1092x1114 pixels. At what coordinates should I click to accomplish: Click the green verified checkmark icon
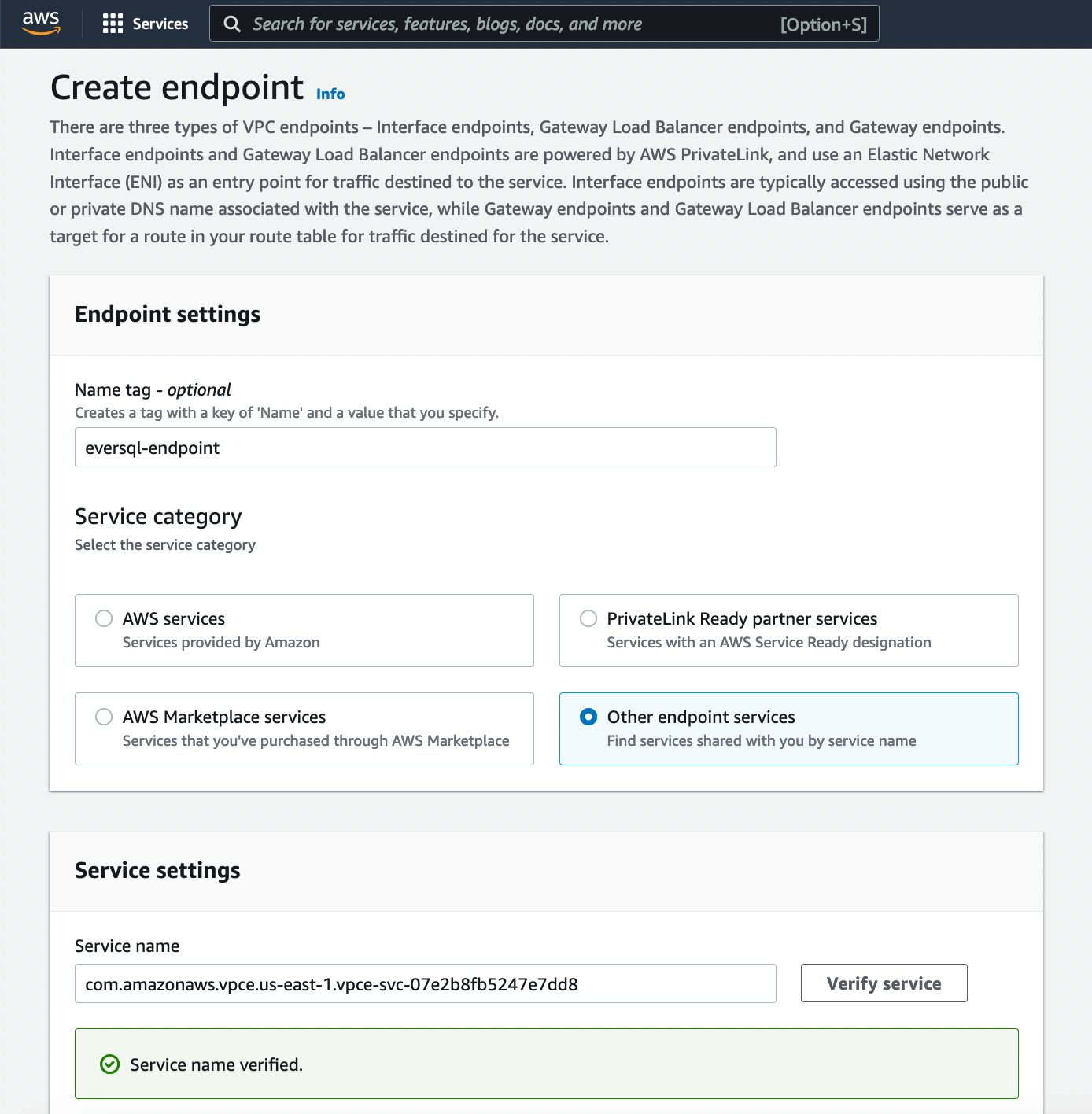click(110, 1064)
